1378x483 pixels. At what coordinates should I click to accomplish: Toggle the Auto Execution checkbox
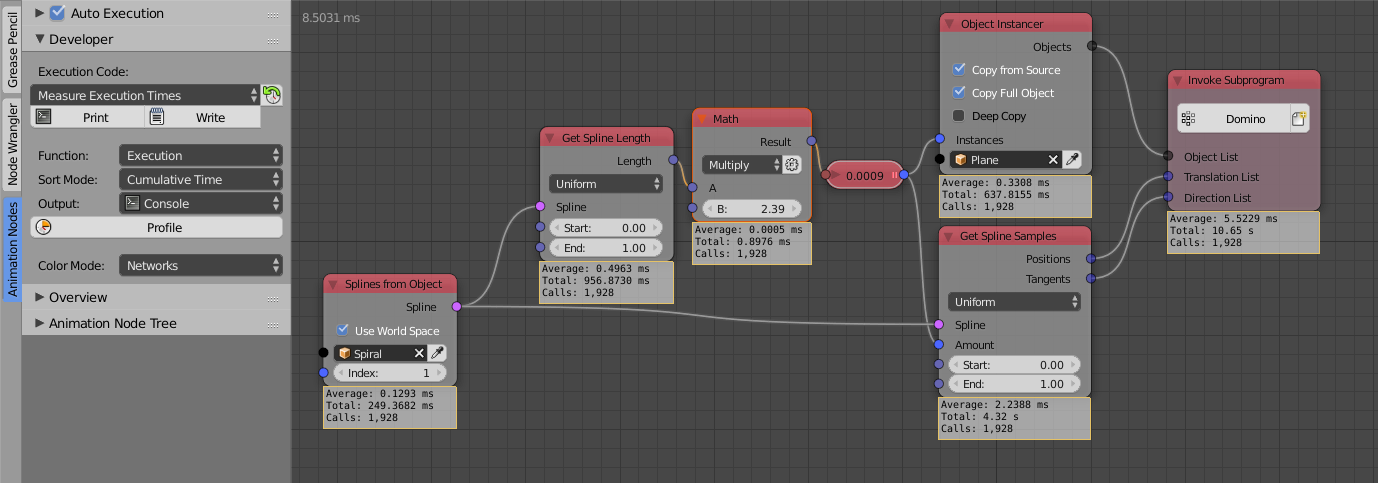pyautogui.click(x=57, y=13)
